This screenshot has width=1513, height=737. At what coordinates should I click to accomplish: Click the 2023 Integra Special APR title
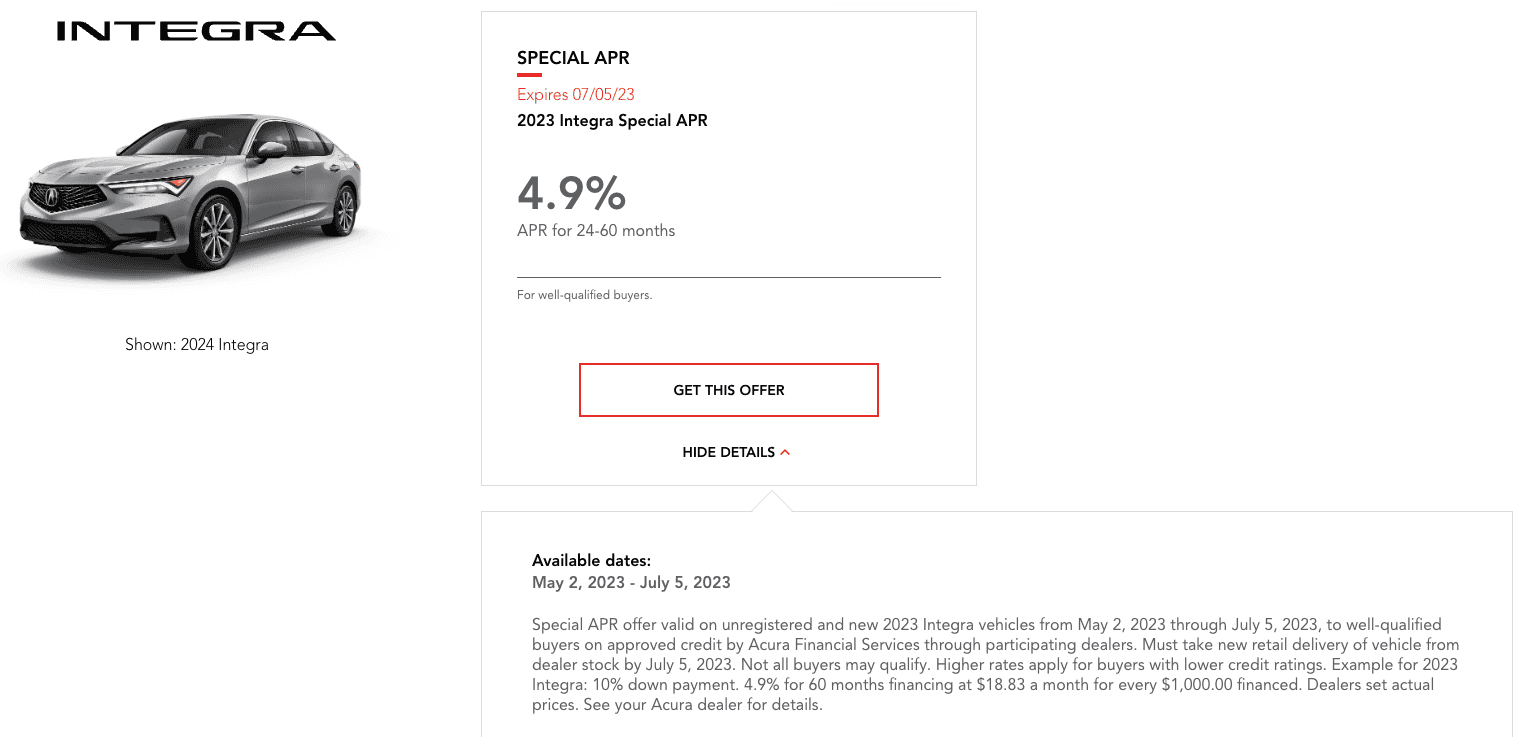(611, 121)
